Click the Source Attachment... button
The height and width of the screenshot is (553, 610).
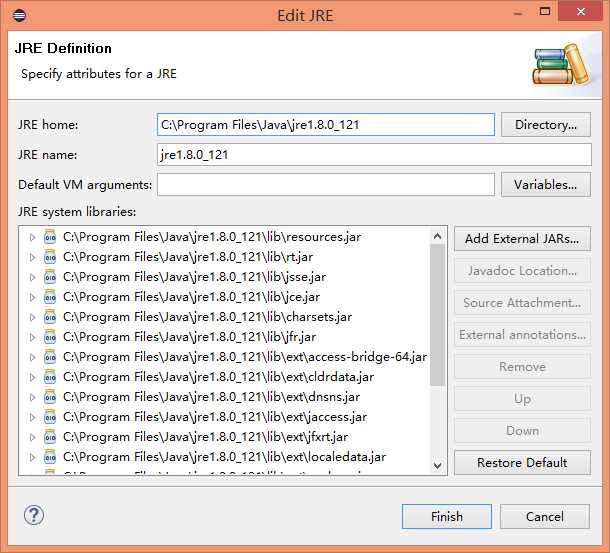click(x=522, y=303)
